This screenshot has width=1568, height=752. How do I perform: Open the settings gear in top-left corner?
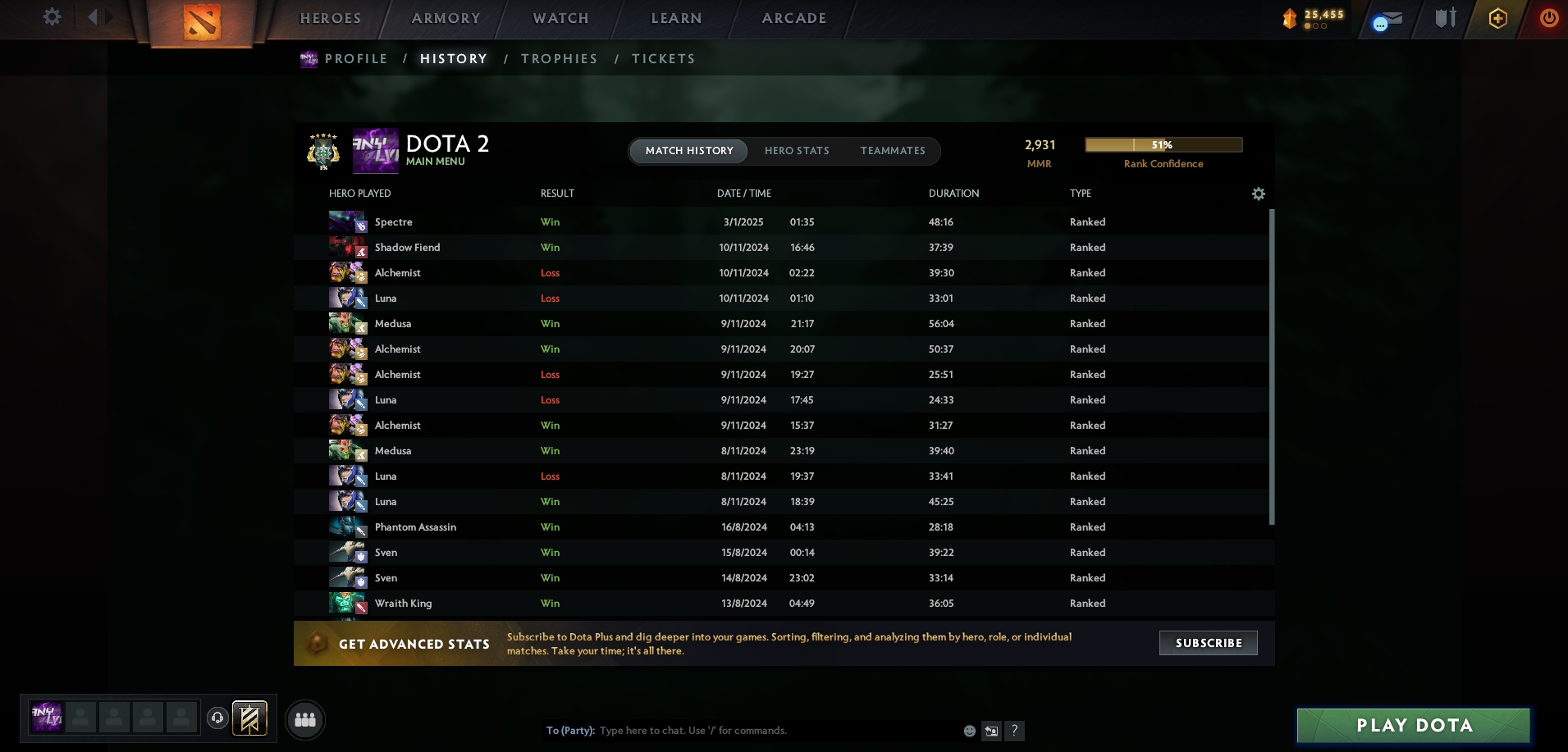tap(52, 16)
